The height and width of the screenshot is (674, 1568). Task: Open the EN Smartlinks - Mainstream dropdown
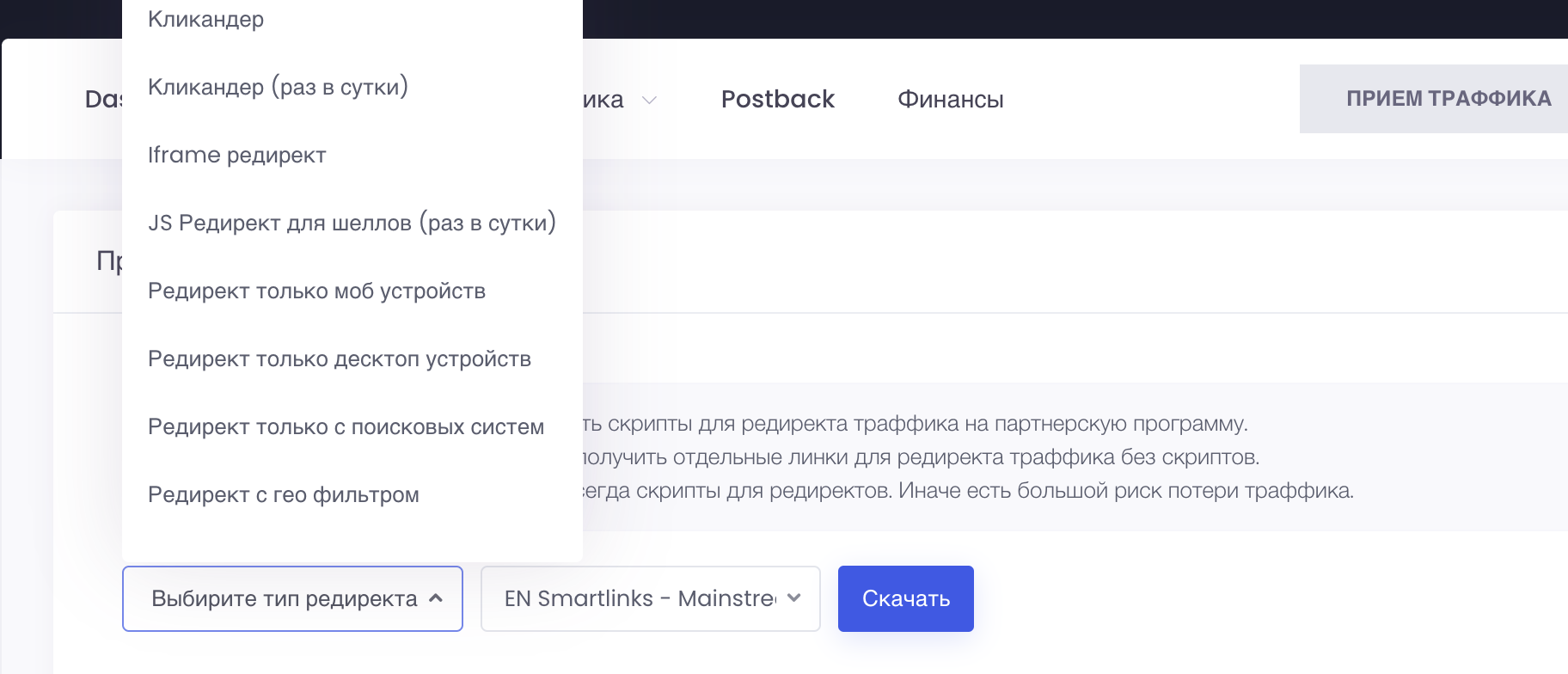tap(640, 598)
